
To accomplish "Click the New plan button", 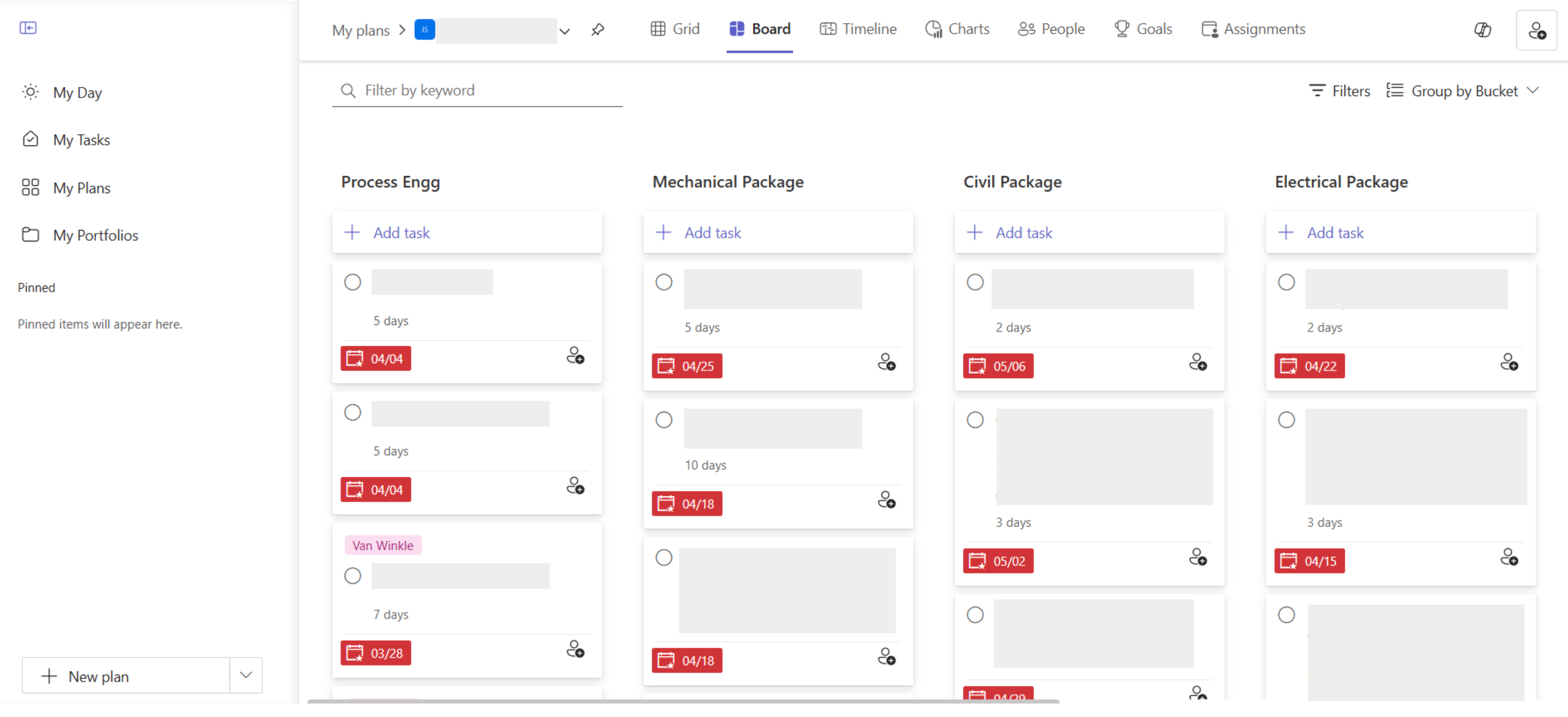I will pos(126,675).
